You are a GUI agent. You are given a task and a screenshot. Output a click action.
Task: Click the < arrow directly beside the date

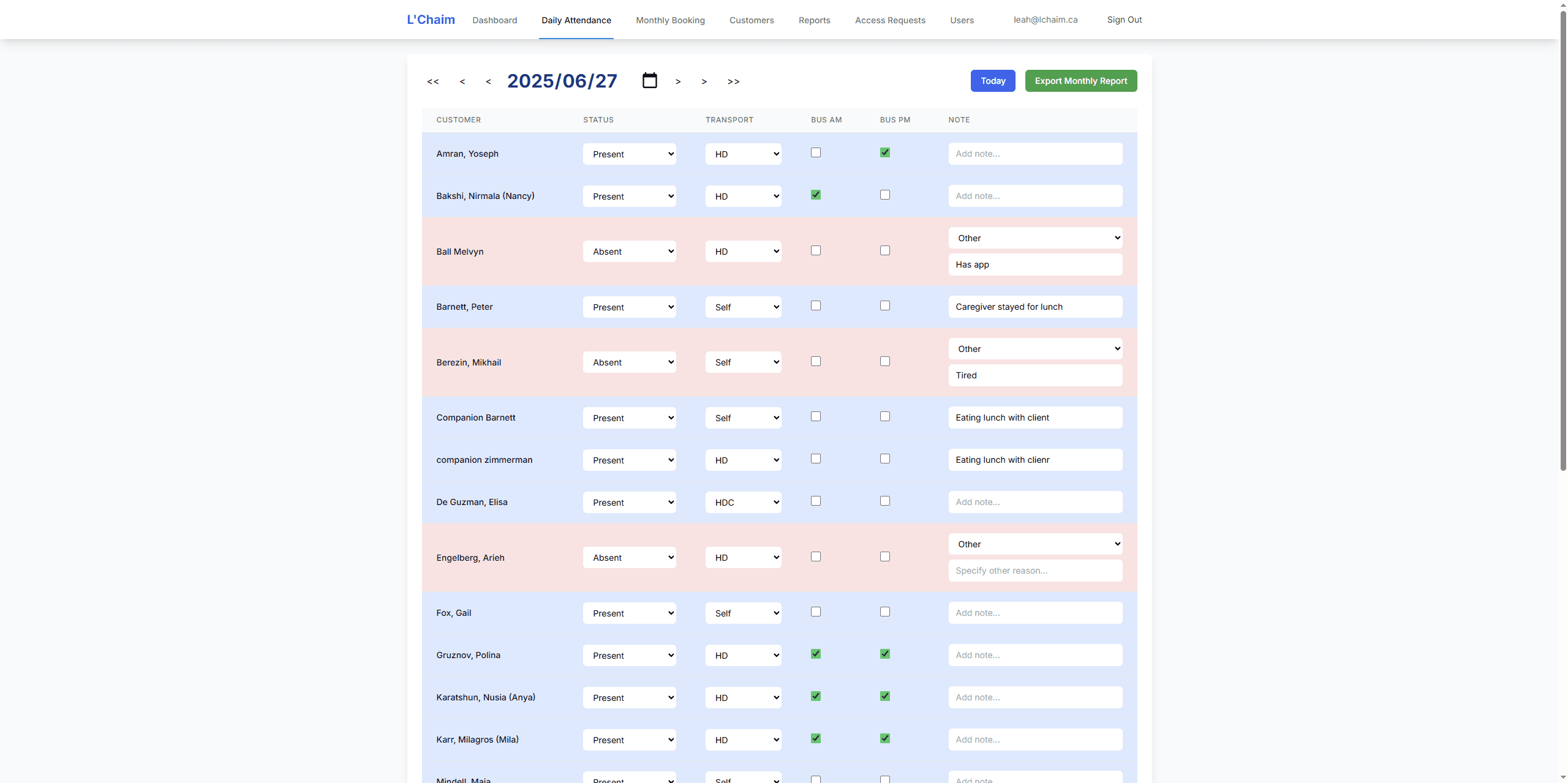pos(488,81)
